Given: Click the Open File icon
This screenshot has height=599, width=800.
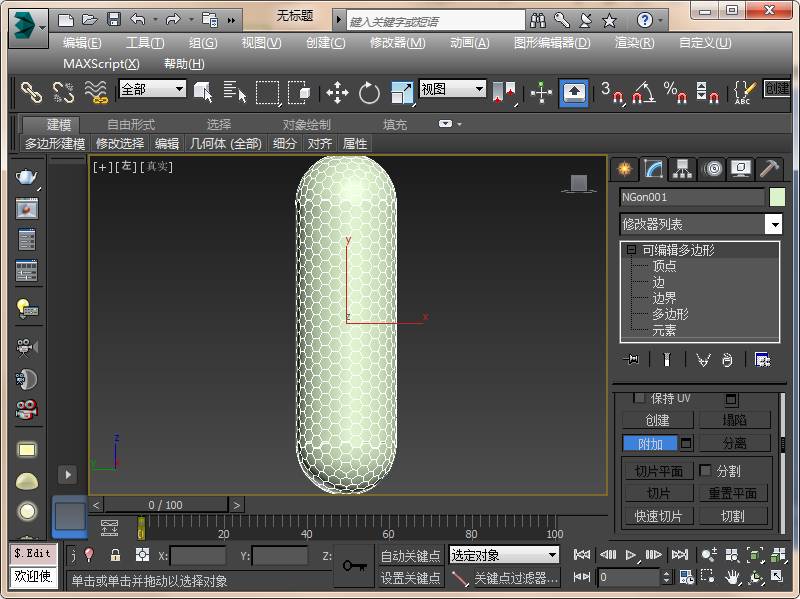Looking at the screenshot, I should (90, 20).
